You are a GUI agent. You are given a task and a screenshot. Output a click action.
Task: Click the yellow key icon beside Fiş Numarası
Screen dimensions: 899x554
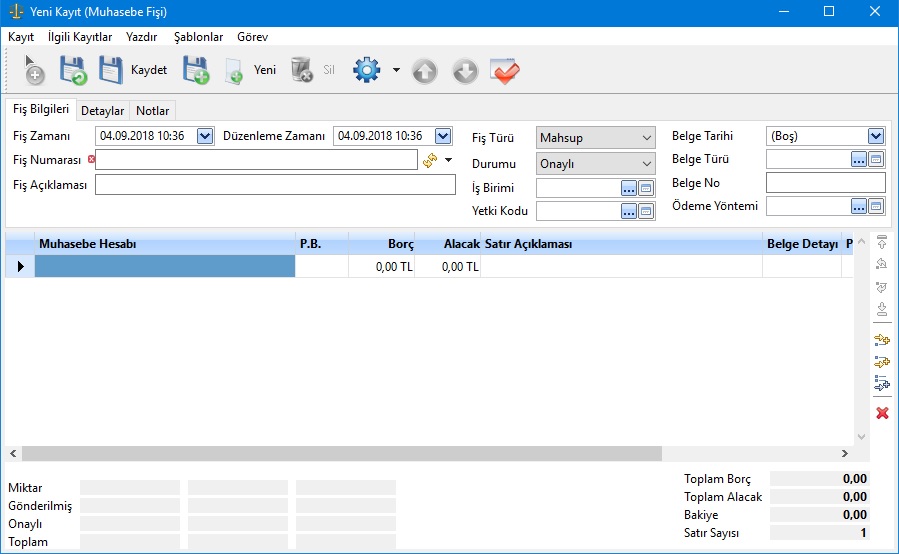[x=431, y=160]
